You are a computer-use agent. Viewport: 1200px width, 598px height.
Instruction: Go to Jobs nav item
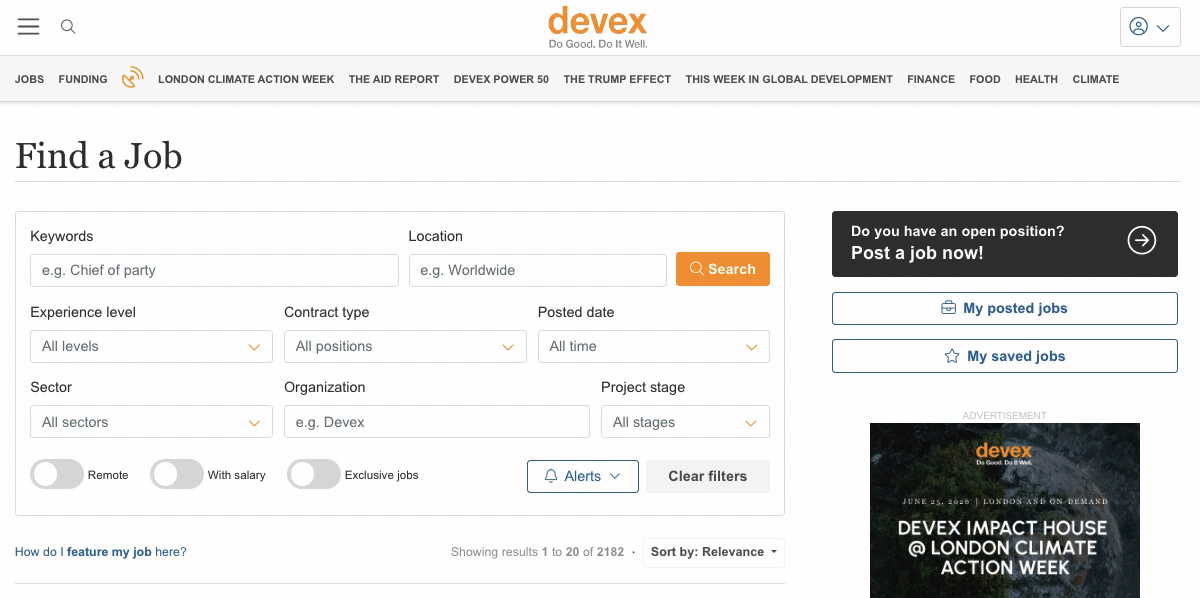(x=30, y=79)
